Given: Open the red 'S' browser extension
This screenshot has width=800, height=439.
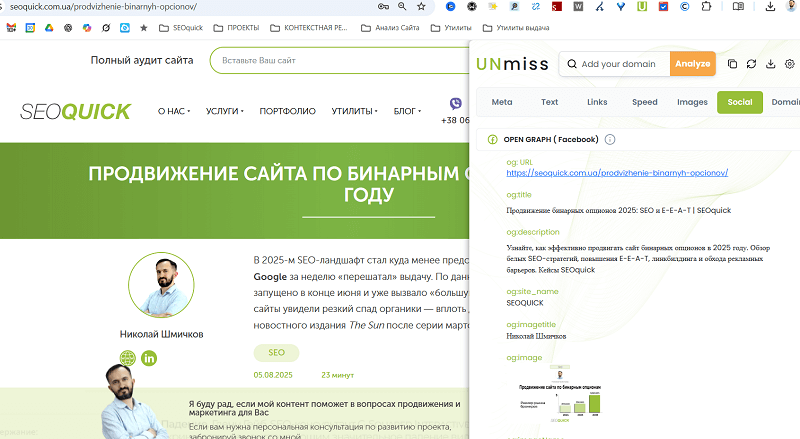Looking at the screenshot, I should [x=557, y=7].
